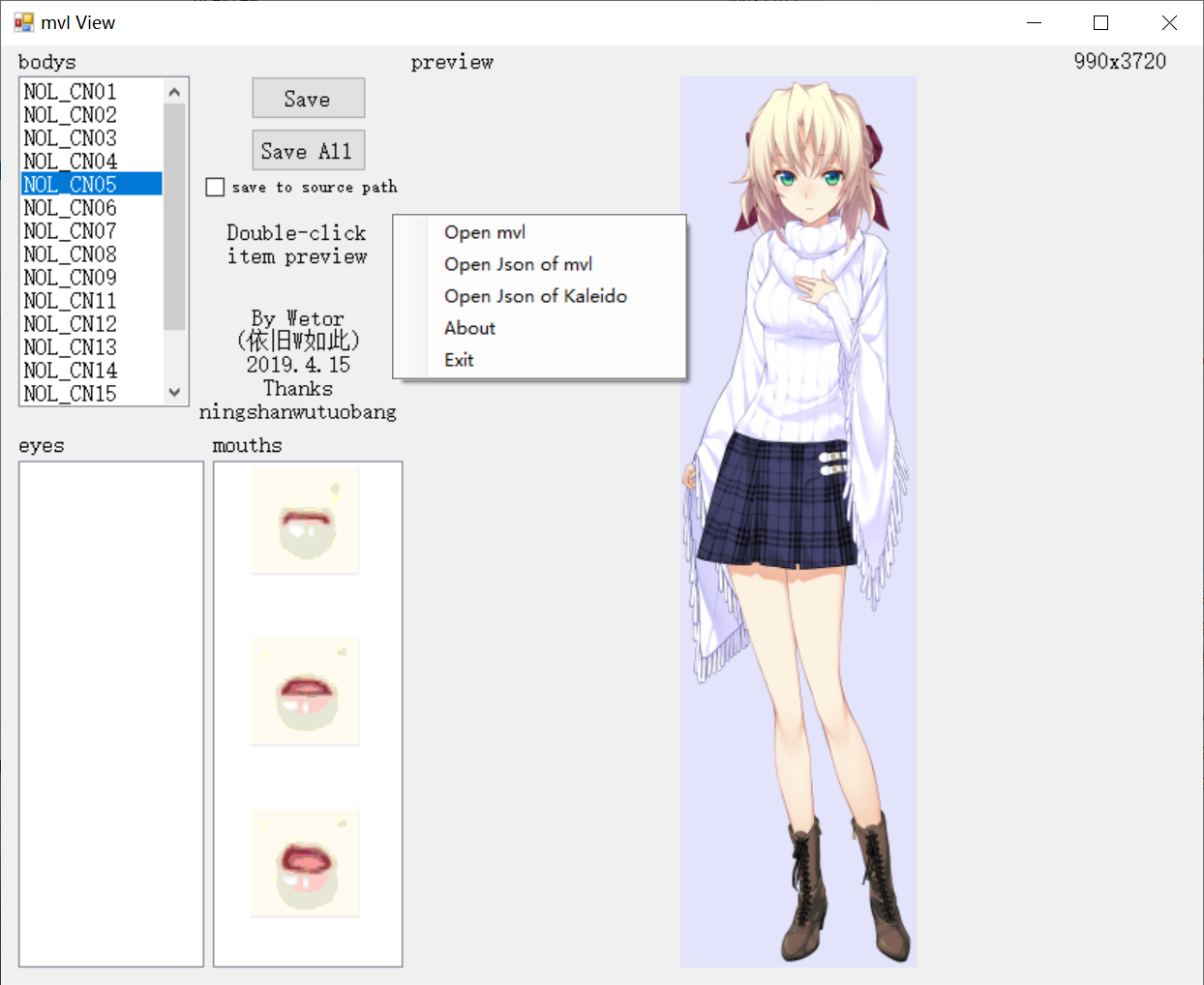Open the About menu entry
The height and width of the screenshot is (985, 1204).
coord(539,328)
